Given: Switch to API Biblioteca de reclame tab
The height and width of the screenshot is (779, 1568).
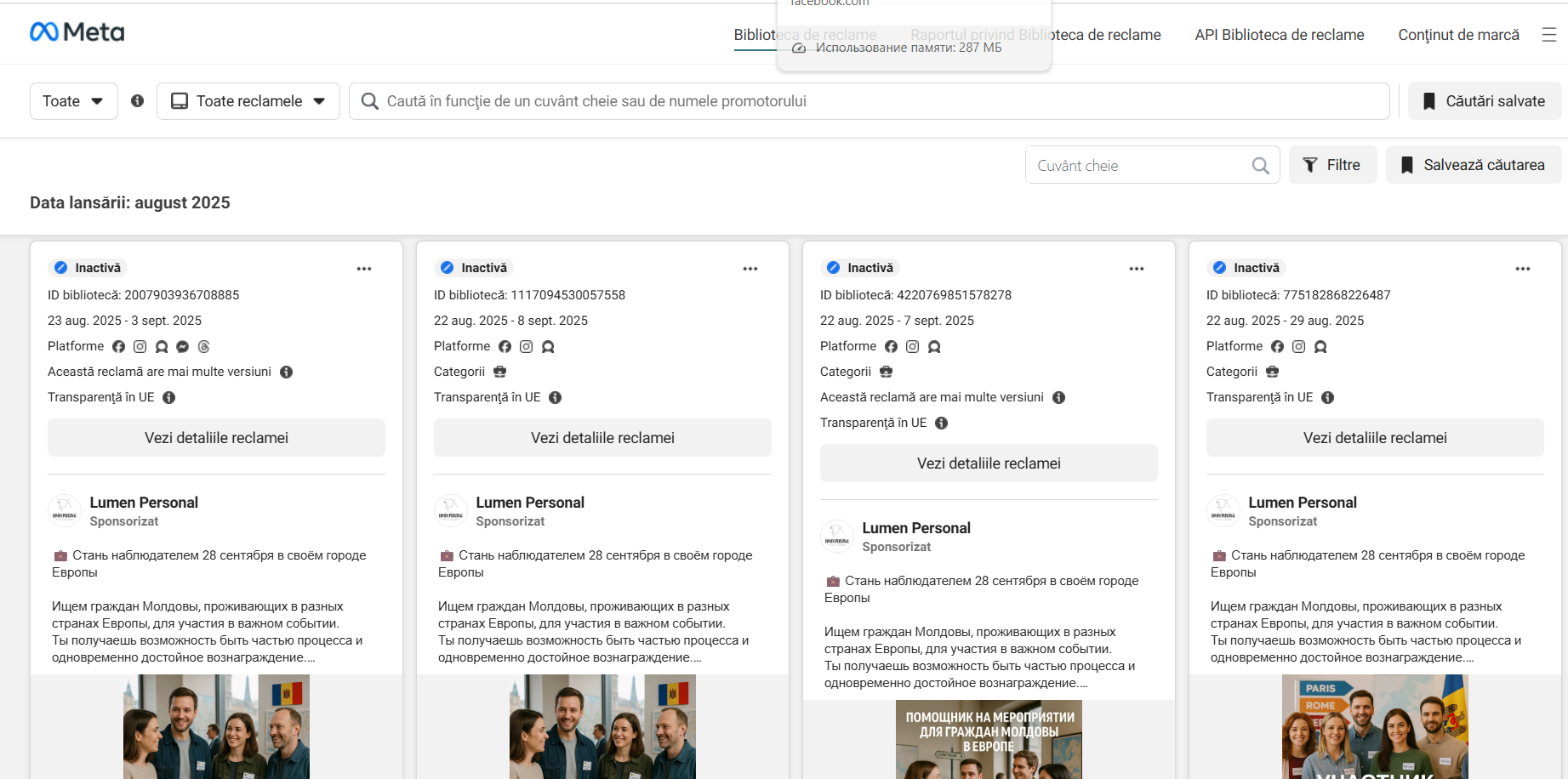Looking at the screenshot, I should [x=1280, y=35].
